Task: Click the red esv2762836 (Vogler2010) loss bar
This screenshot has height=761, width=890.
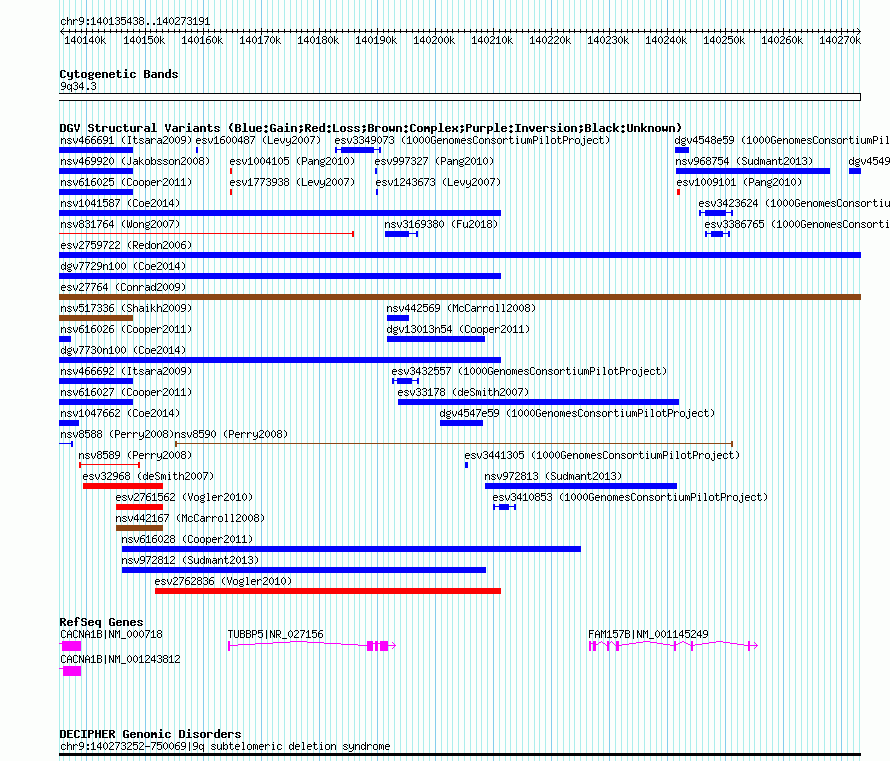Action: coord(328,591)
